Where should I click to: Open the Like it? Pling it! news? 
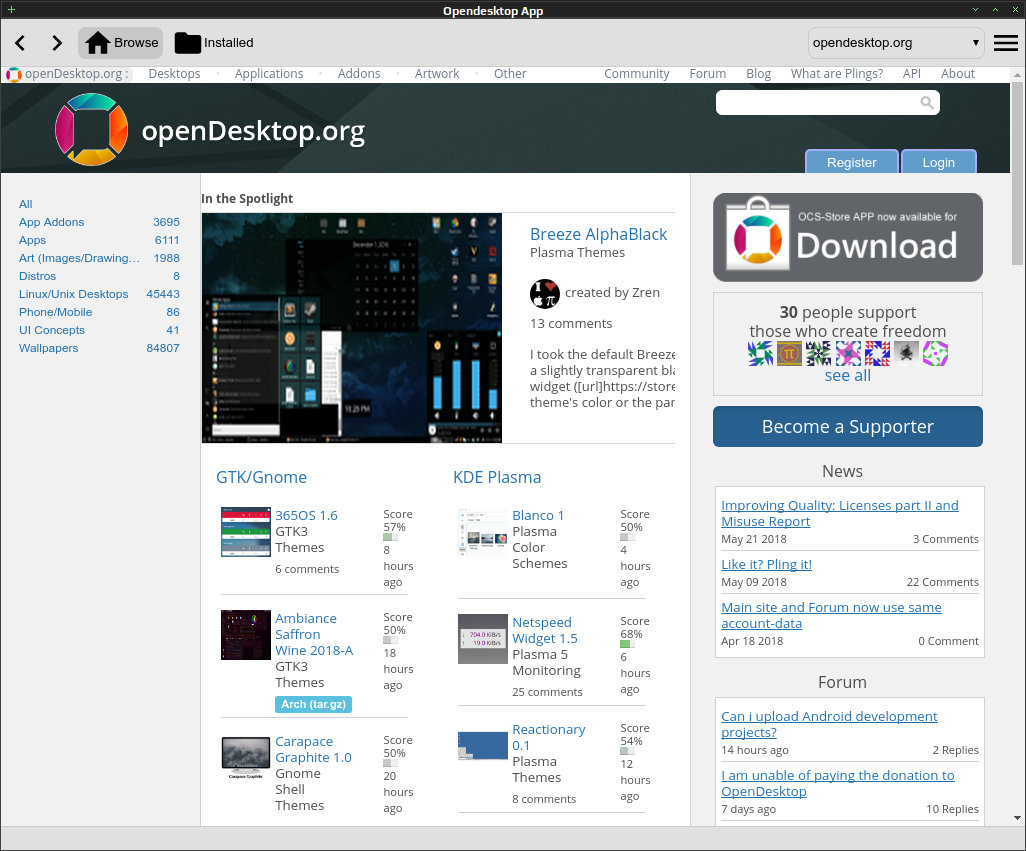(766, 564)
